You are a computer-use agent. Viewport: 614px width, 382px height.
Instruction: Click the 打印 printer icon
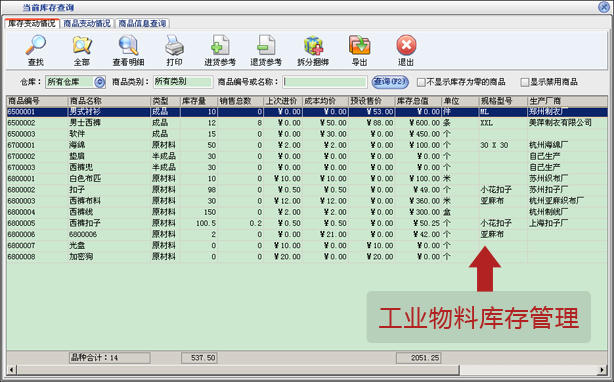174,45
